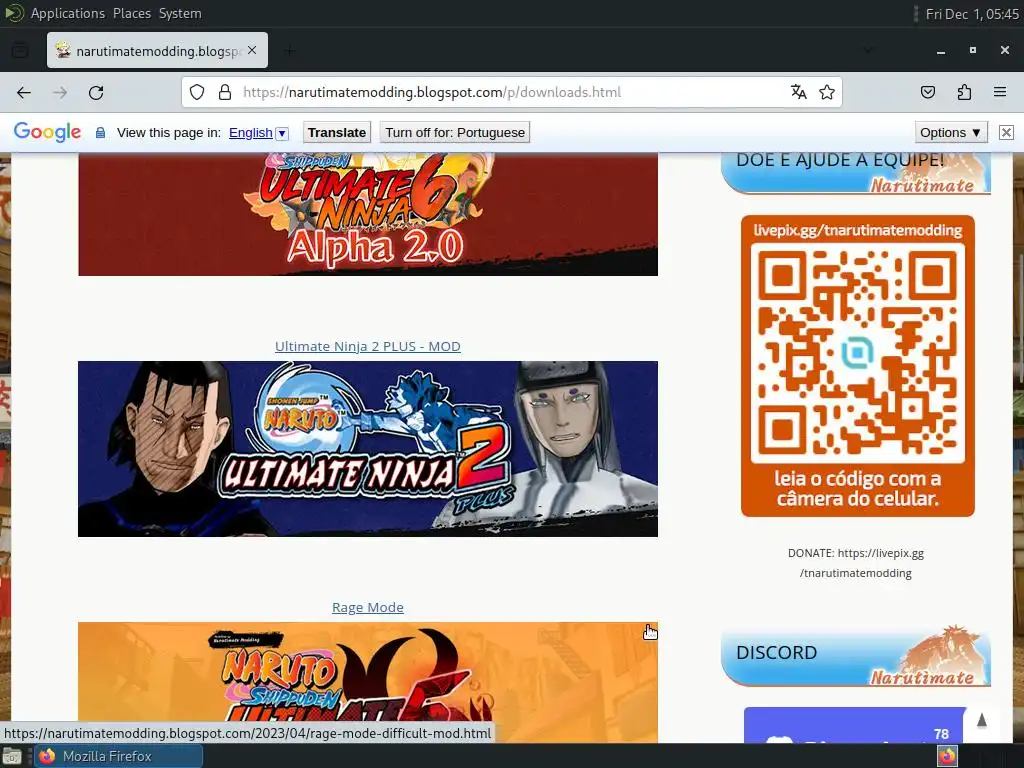Click the clock showing Fri Dec 1
The image size is (1024, 768).
point(972,14)
